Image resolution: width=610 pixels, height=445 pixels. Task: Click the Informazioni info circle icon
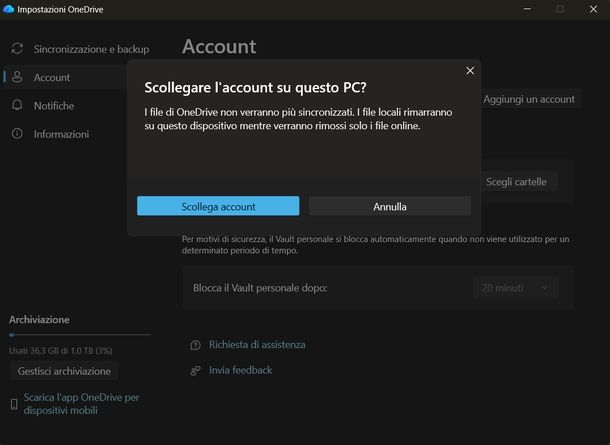coord(17,133)
